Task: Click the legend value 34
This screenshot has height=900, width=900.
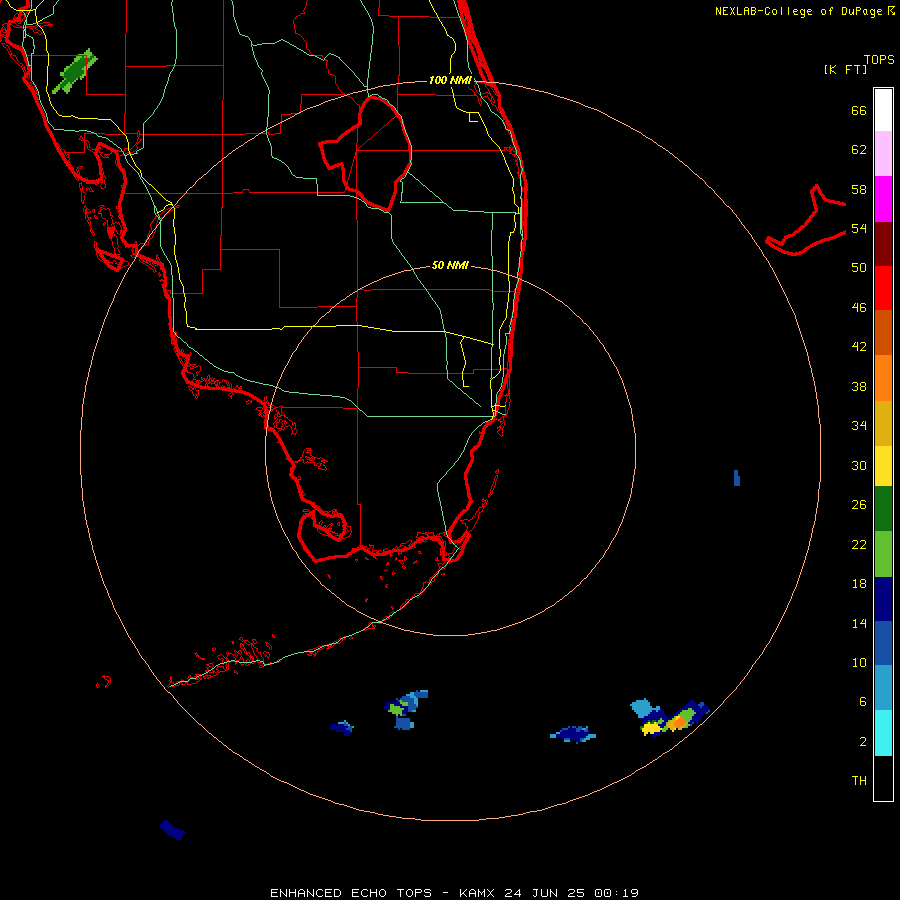Action: (x=859, y=426)
